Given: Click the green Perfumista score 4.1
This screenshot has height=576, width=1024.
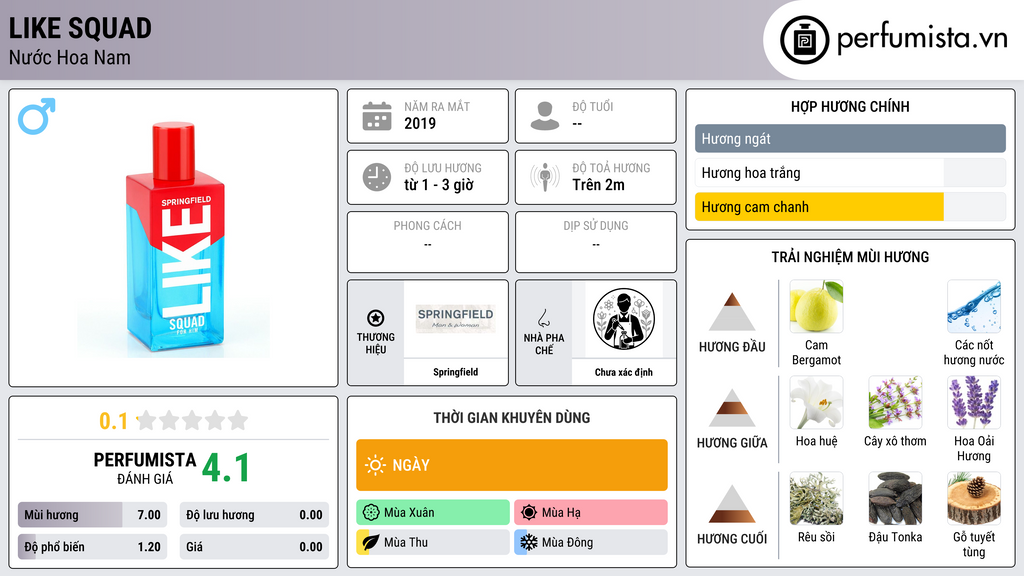Looking at the screenshot, I should coord(226,468).
